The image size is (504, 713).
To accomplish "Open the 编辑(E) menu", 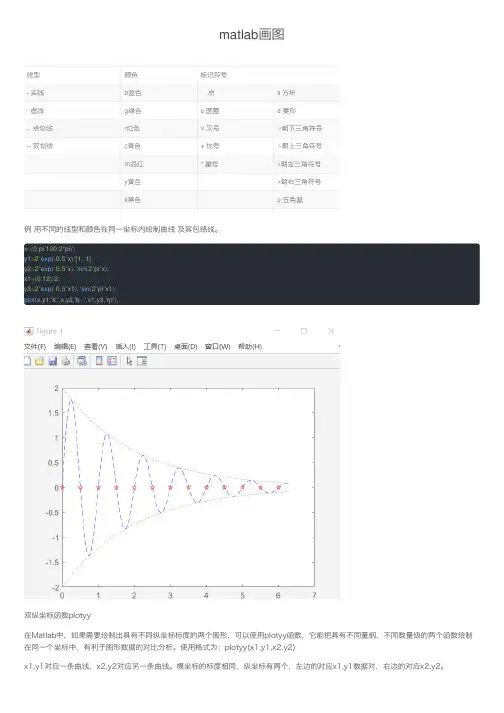I will point(65,346).
